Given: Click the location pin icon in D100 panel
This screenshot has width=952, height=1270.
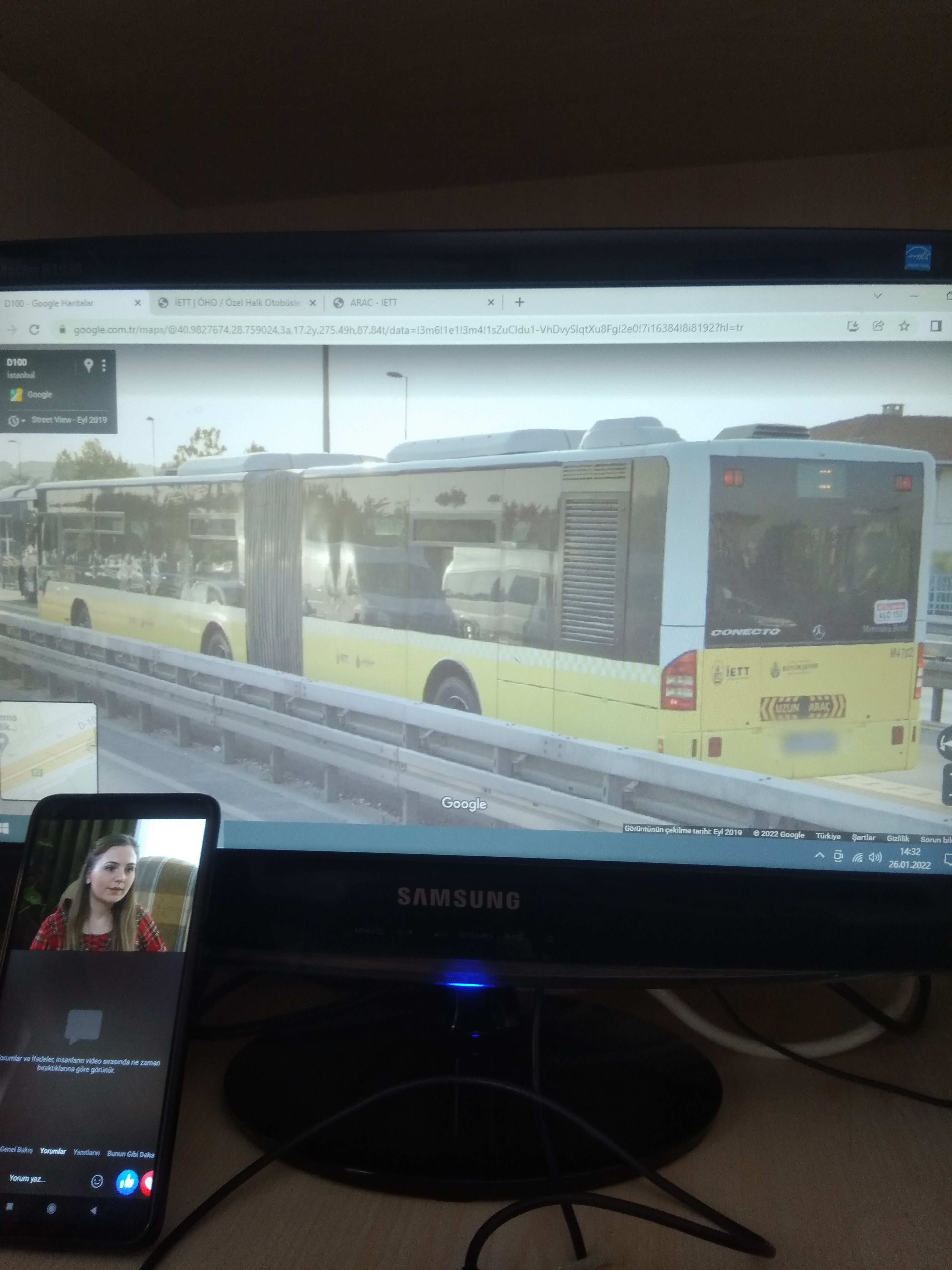Looking at the screenshot, I should (x=88, y=365).
